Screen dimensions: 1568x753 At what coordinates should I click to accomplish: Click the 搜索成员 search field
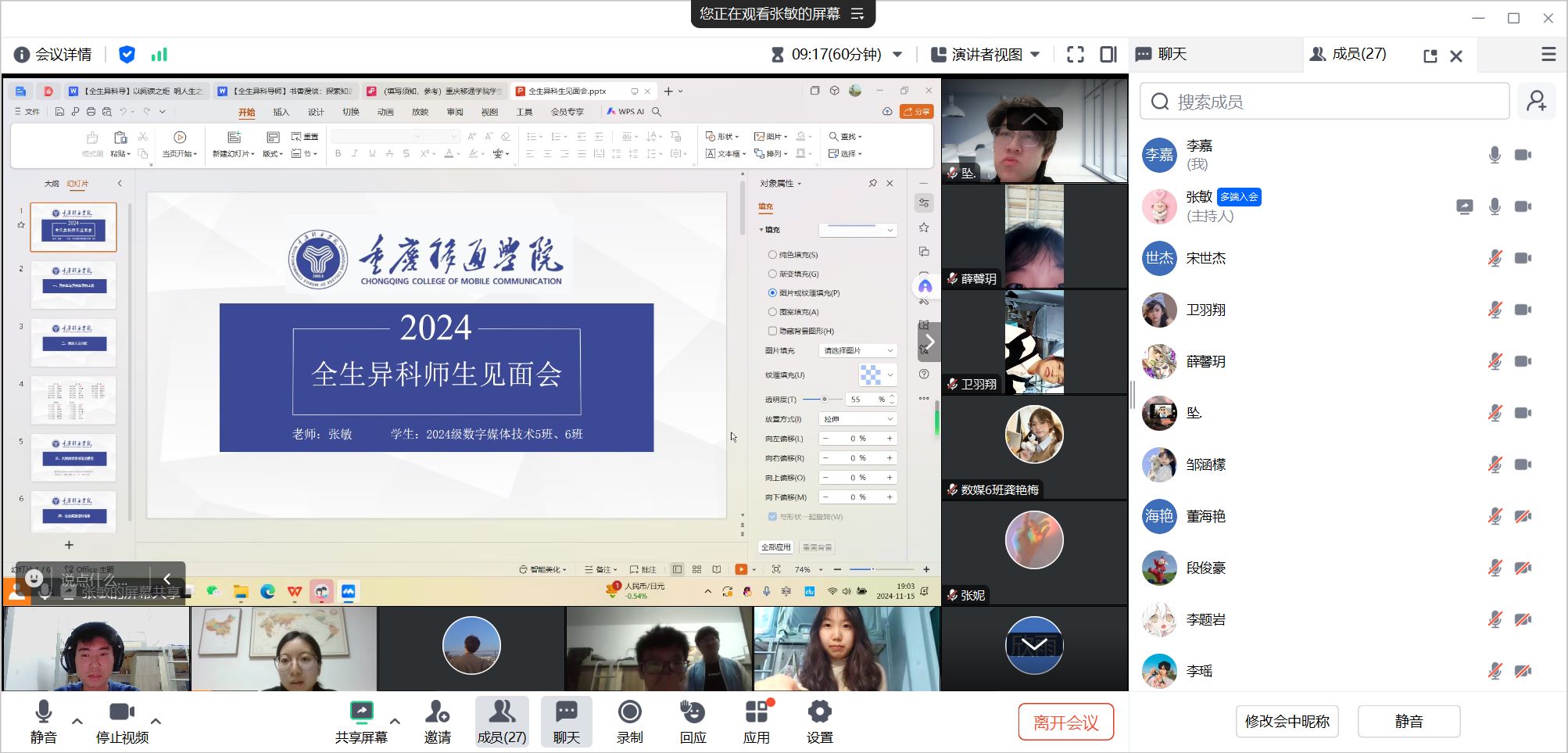pos(1324,102)
